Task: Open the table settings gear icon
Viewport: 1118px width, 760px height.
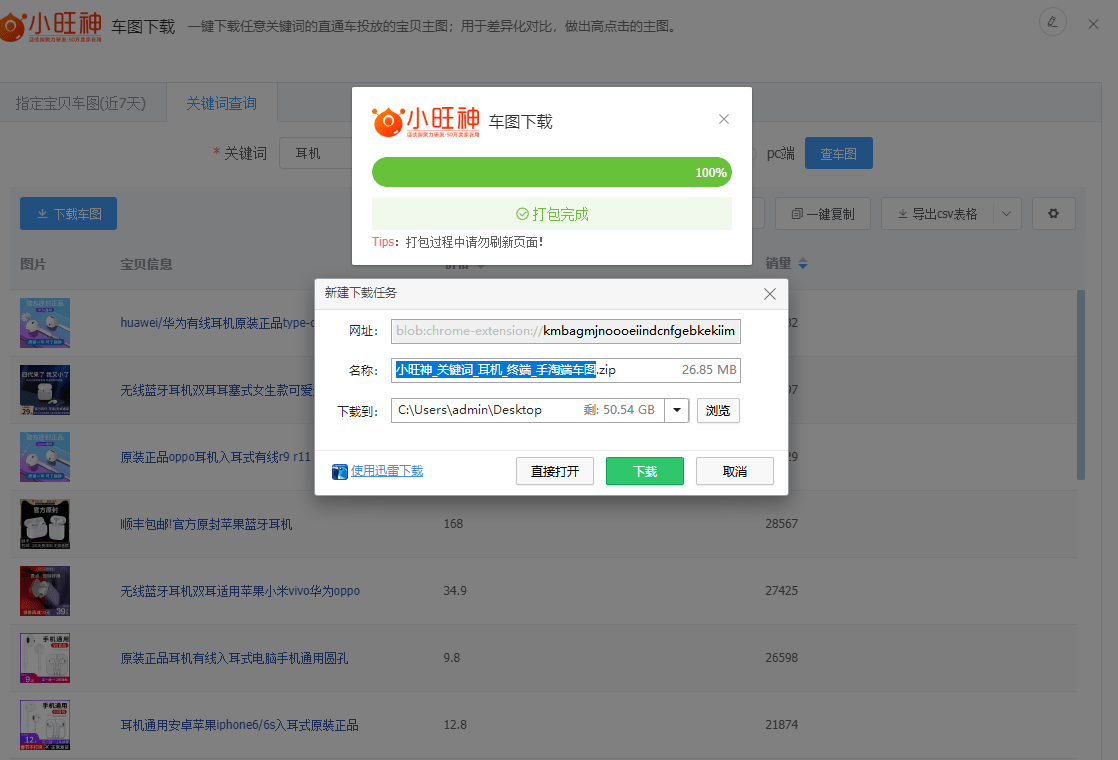Action: pyautogui.click(x=1053, y=214)
